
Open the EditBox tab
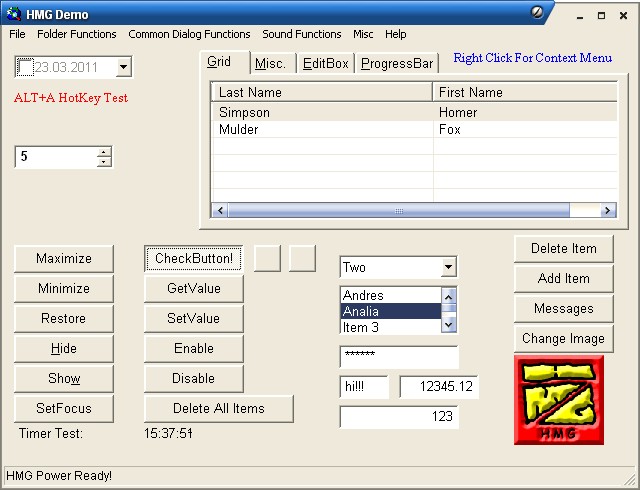[x=325, y=63]
